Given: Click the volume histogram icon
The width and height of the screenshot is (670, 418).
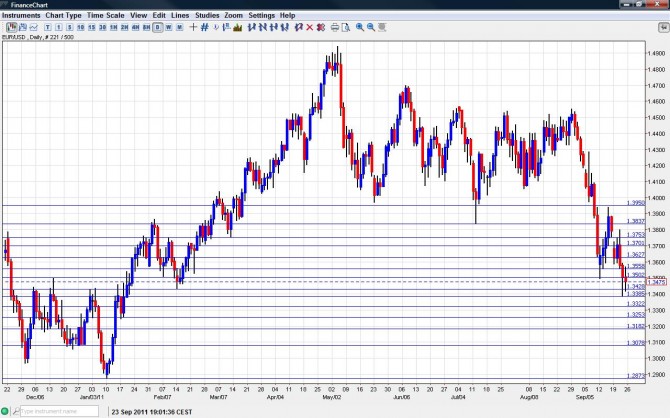Looking at the screenshot, I should (x=238, y=27).
